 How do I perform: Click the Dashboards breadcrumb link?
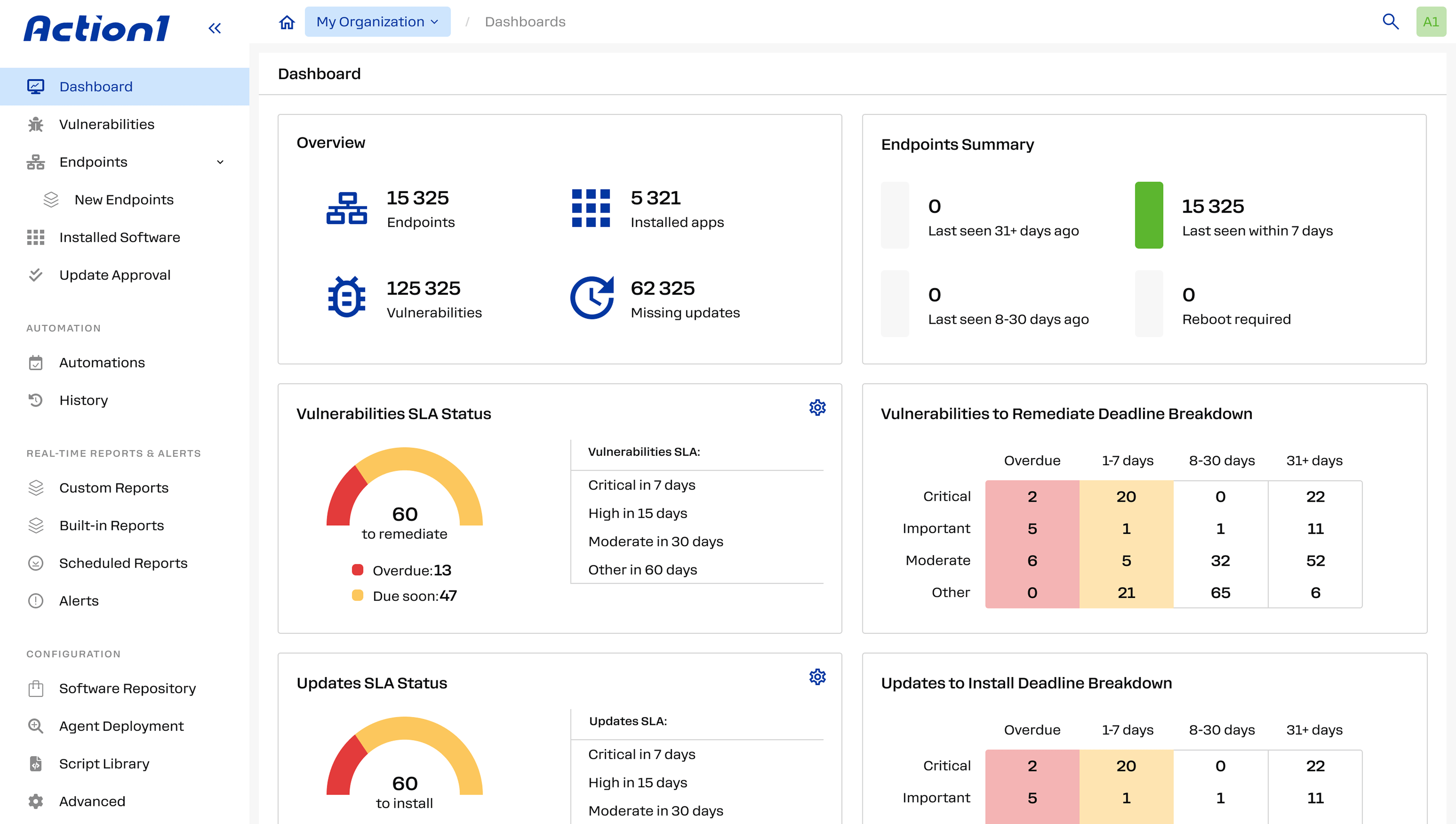525,22
